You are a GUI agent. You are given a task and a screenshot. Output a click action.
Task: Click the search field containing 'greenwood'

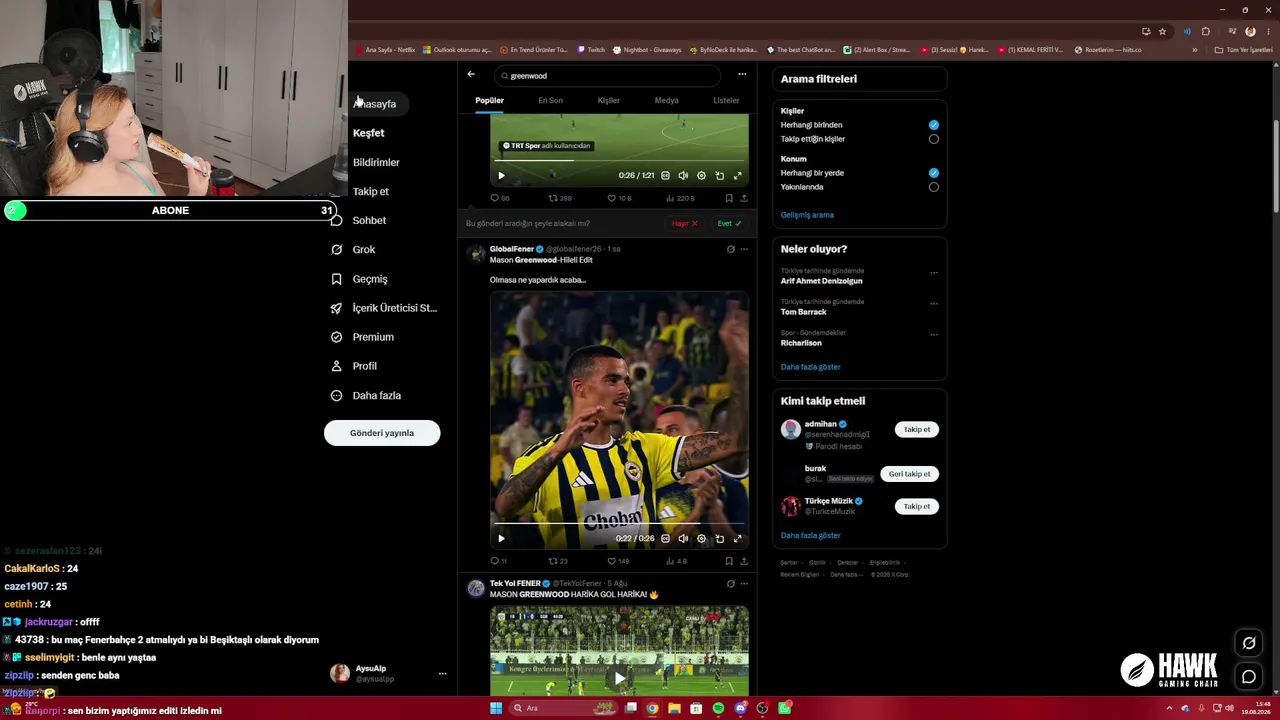coord(609,75)
